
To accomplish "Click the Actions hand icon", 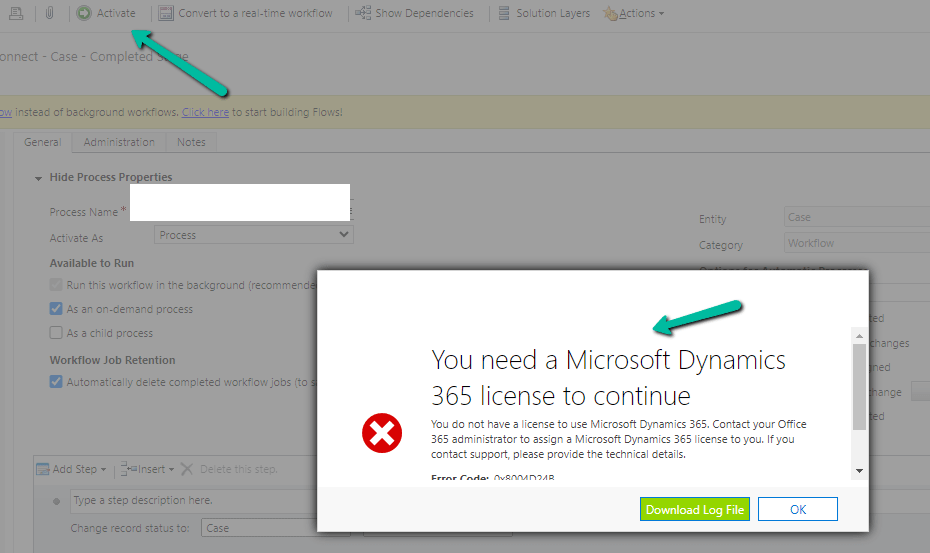I will point(610,14).
